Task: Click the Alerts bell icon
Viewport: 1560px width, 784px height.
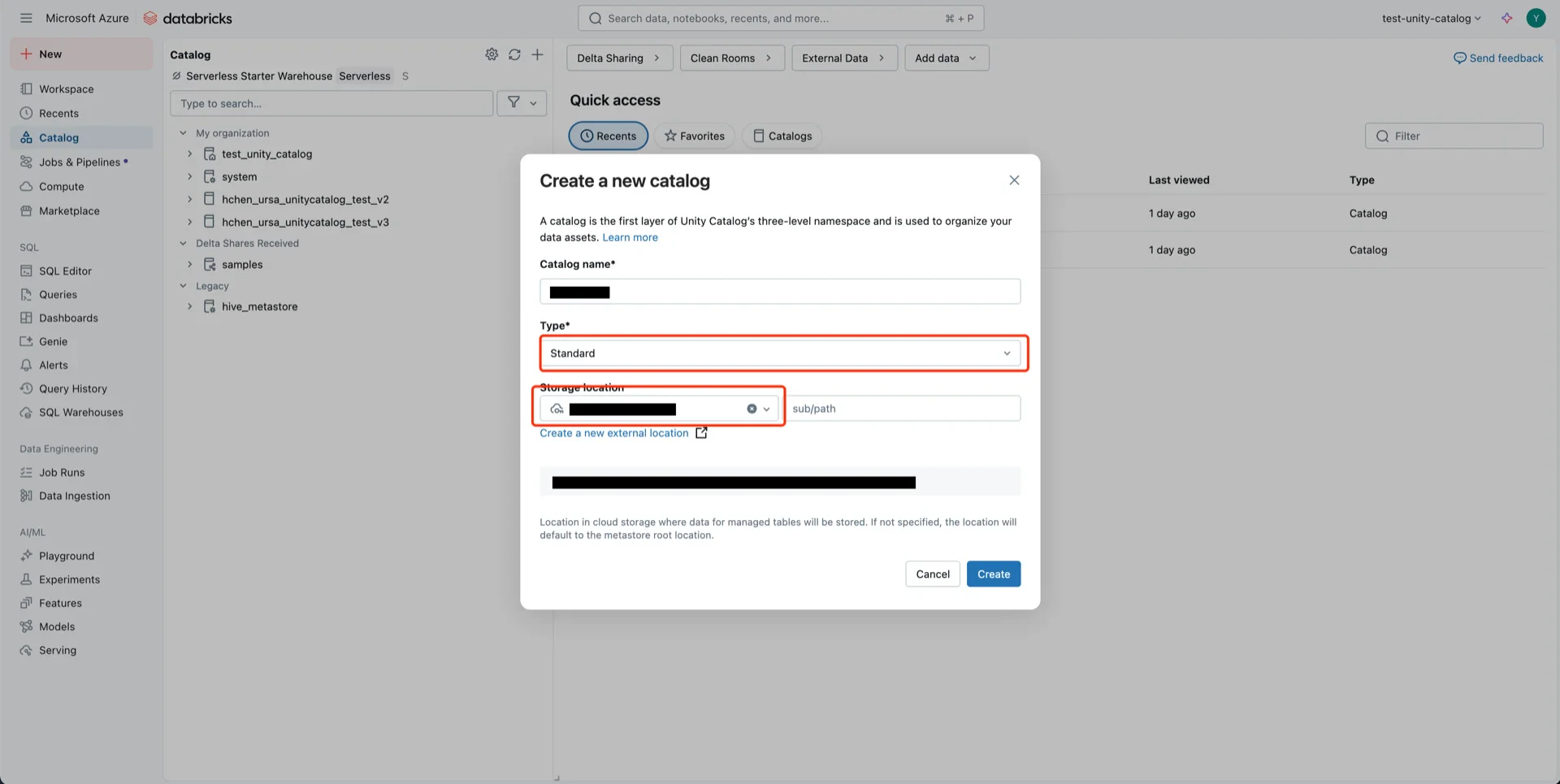Action: (x=26, y=365)
